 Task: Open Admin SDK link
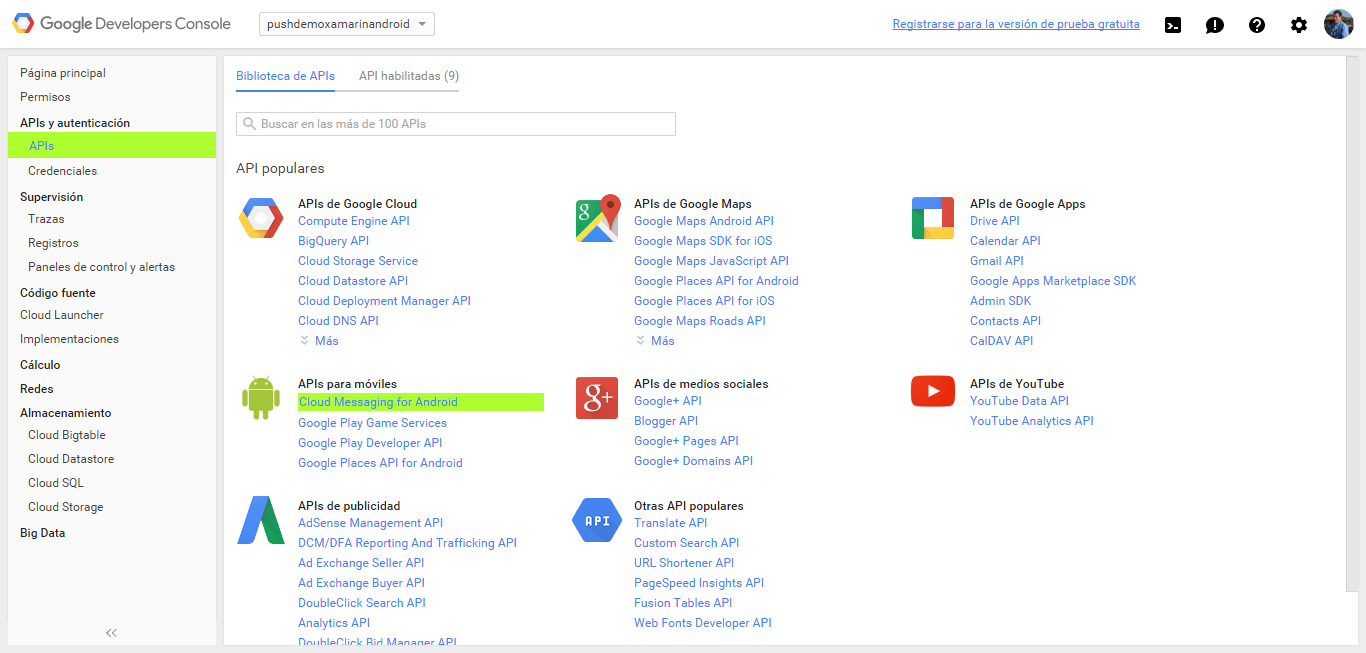pyautogui.click(x=1000, y=301)
